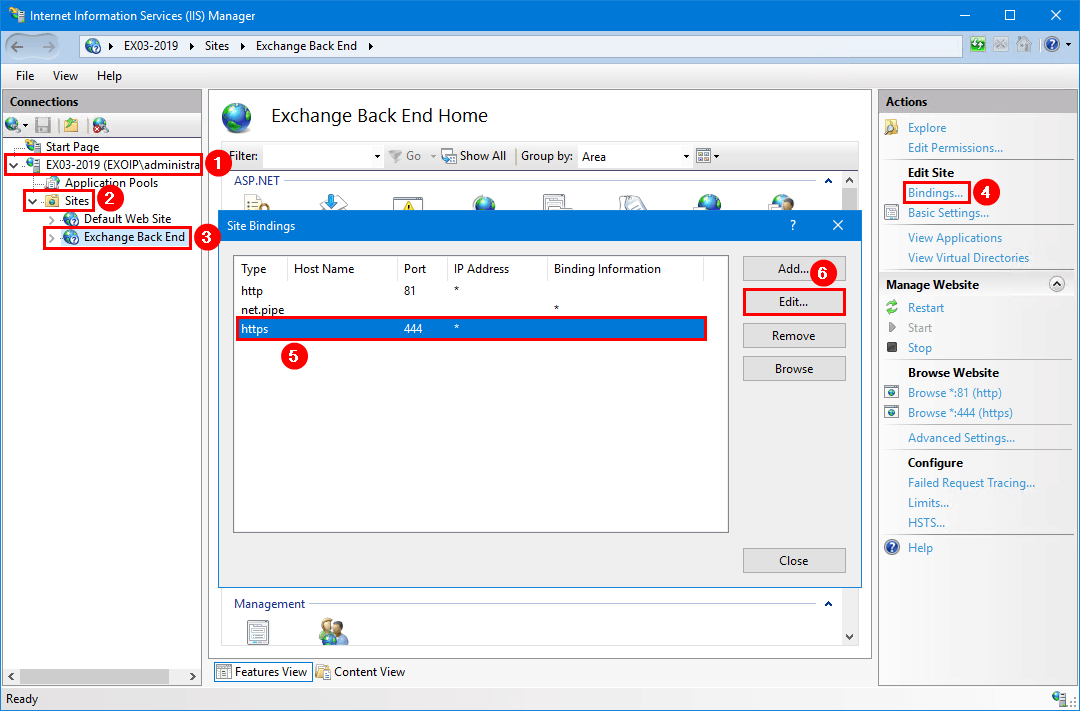The width and height of the screenshot is (1080, 711).
Task: Select the Start Page tree node
Action: tap(72, 147)
